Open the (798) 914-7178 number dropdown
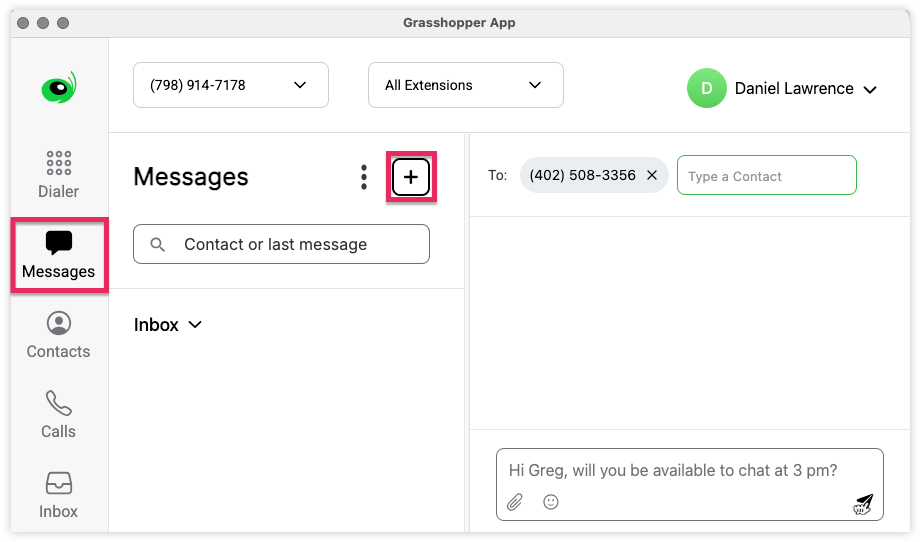This screenshot has width=920, height=542. (231, 85)
